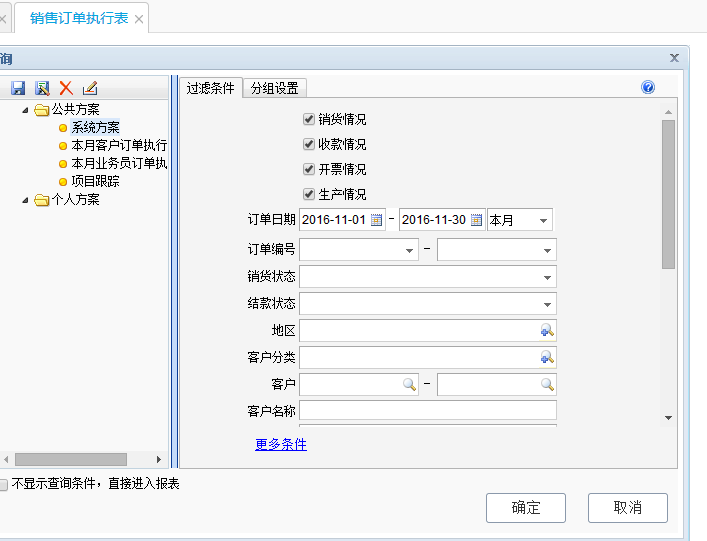Toggle the 销货情况 checkbox
This screenshot has width=707, height=541.
click(309, 119)
